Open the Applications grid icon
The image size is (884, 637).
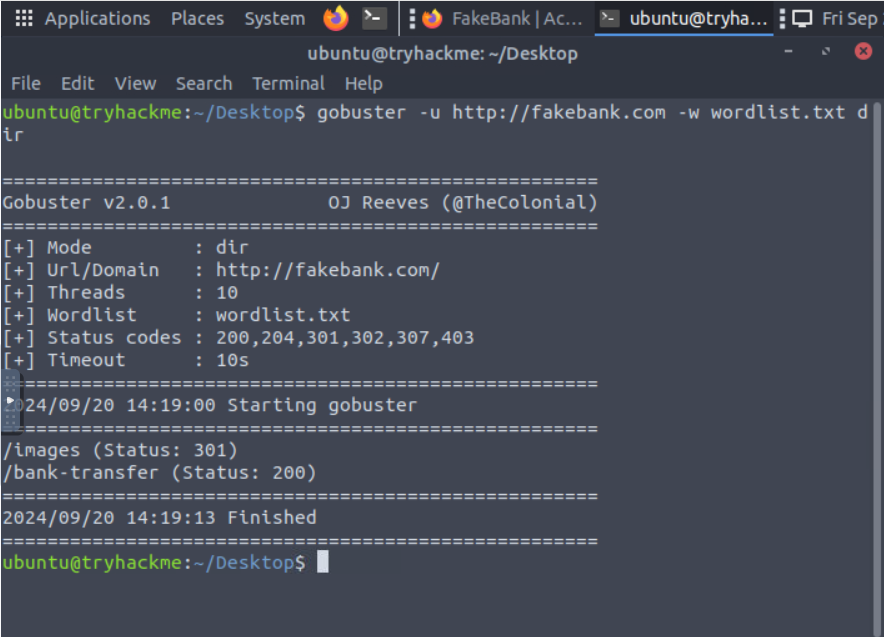coord(24,18)
